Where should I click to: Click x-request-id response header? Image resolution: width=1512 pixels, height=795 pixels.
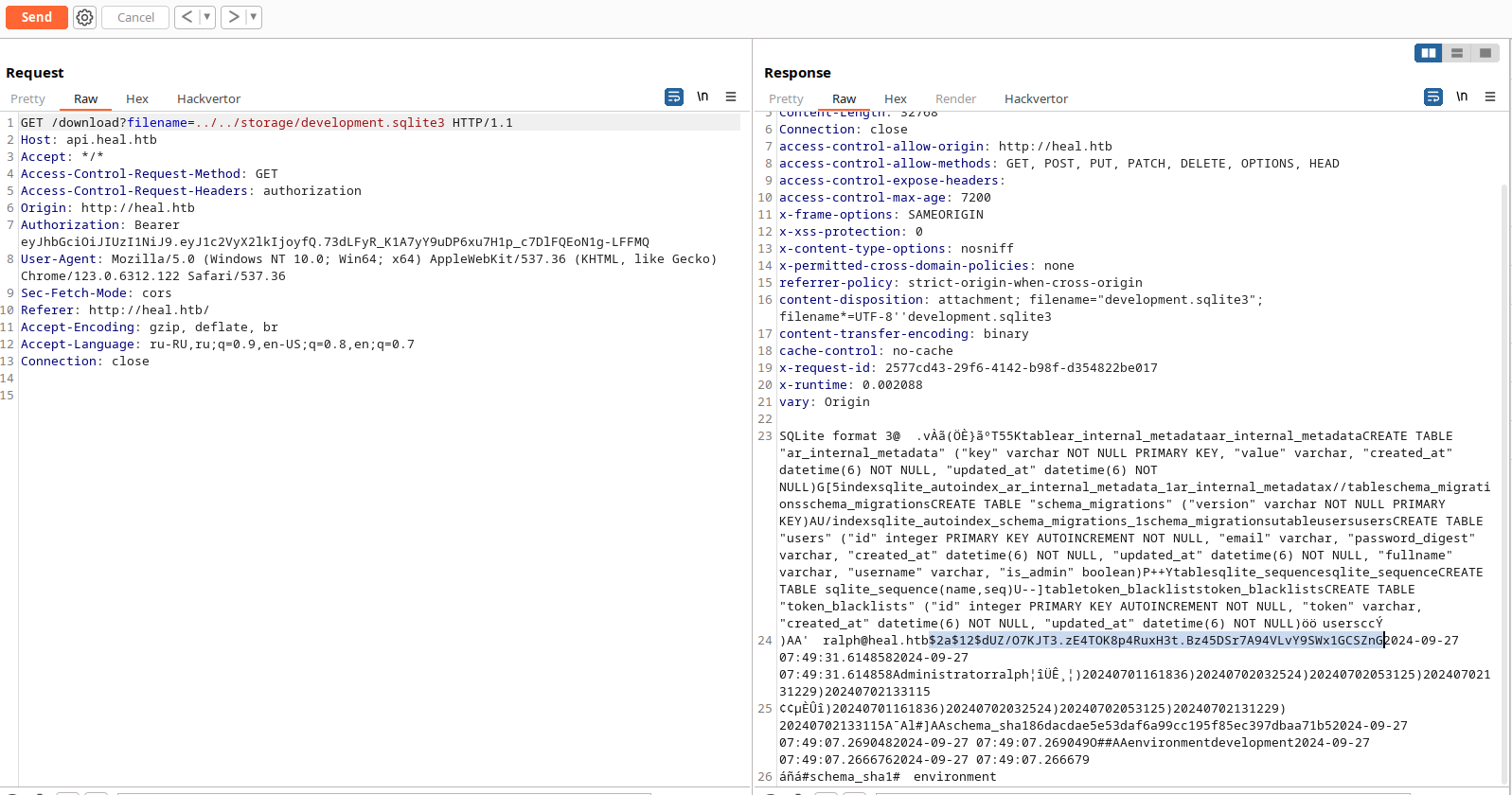[969, 368]
